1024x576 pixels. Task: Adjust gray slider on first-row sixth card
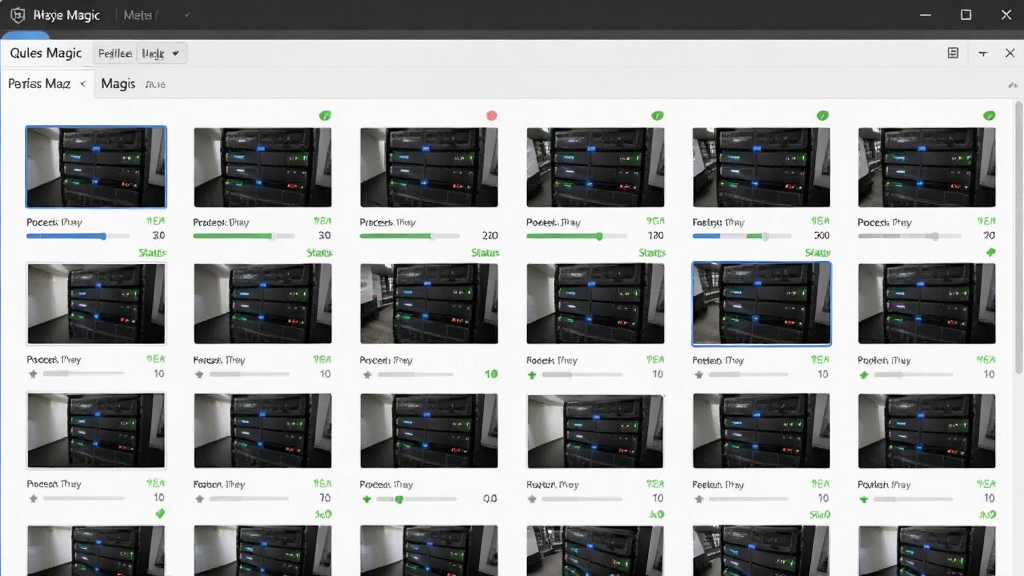click(909, 236)
